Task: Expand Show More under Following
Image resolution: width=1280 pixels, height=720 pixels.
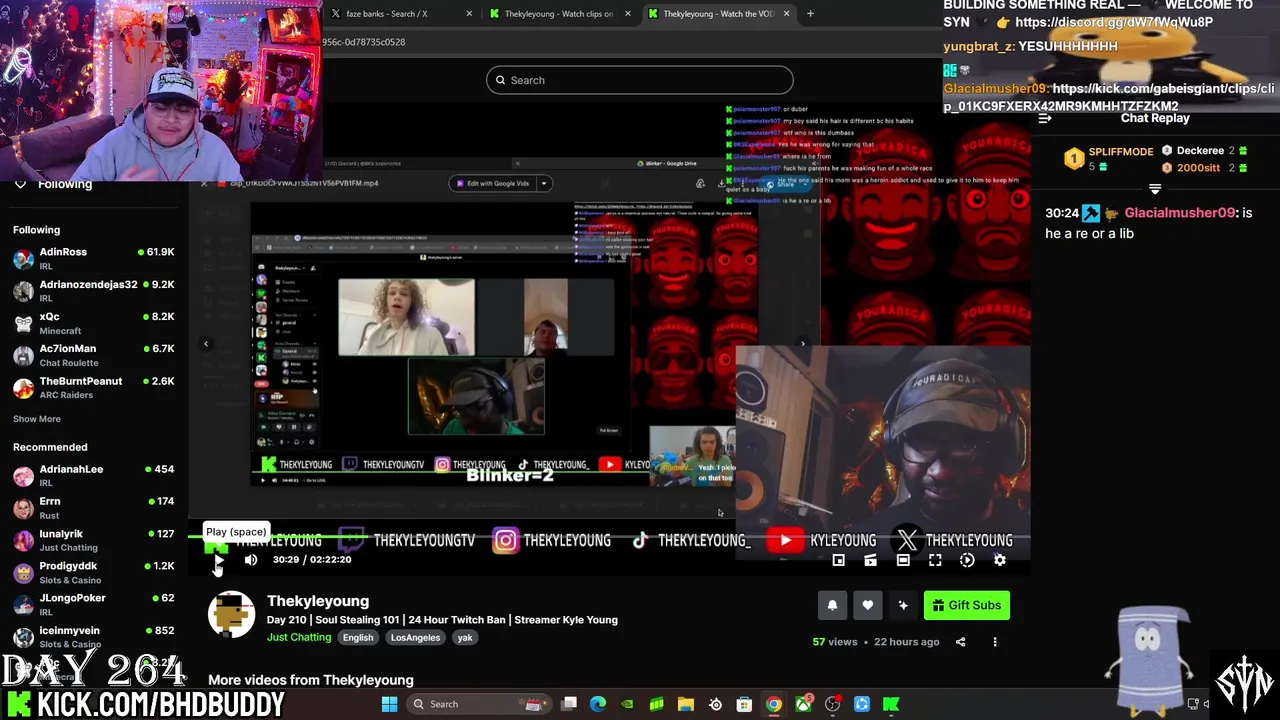Action: (x=37, y=419)
